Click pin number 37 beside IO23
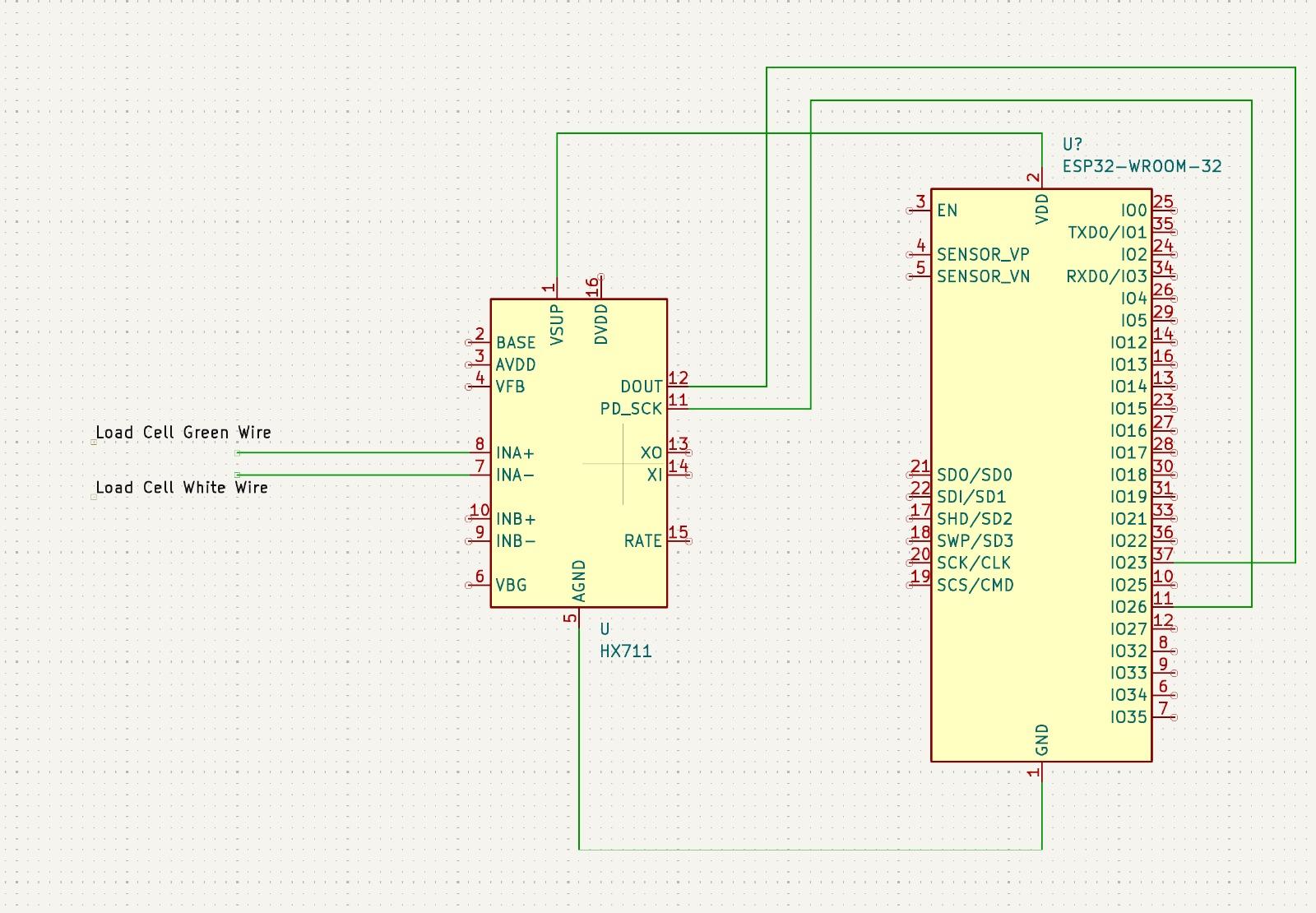This screenshot has height=913, width=1316. click(x=1163, y=554)
